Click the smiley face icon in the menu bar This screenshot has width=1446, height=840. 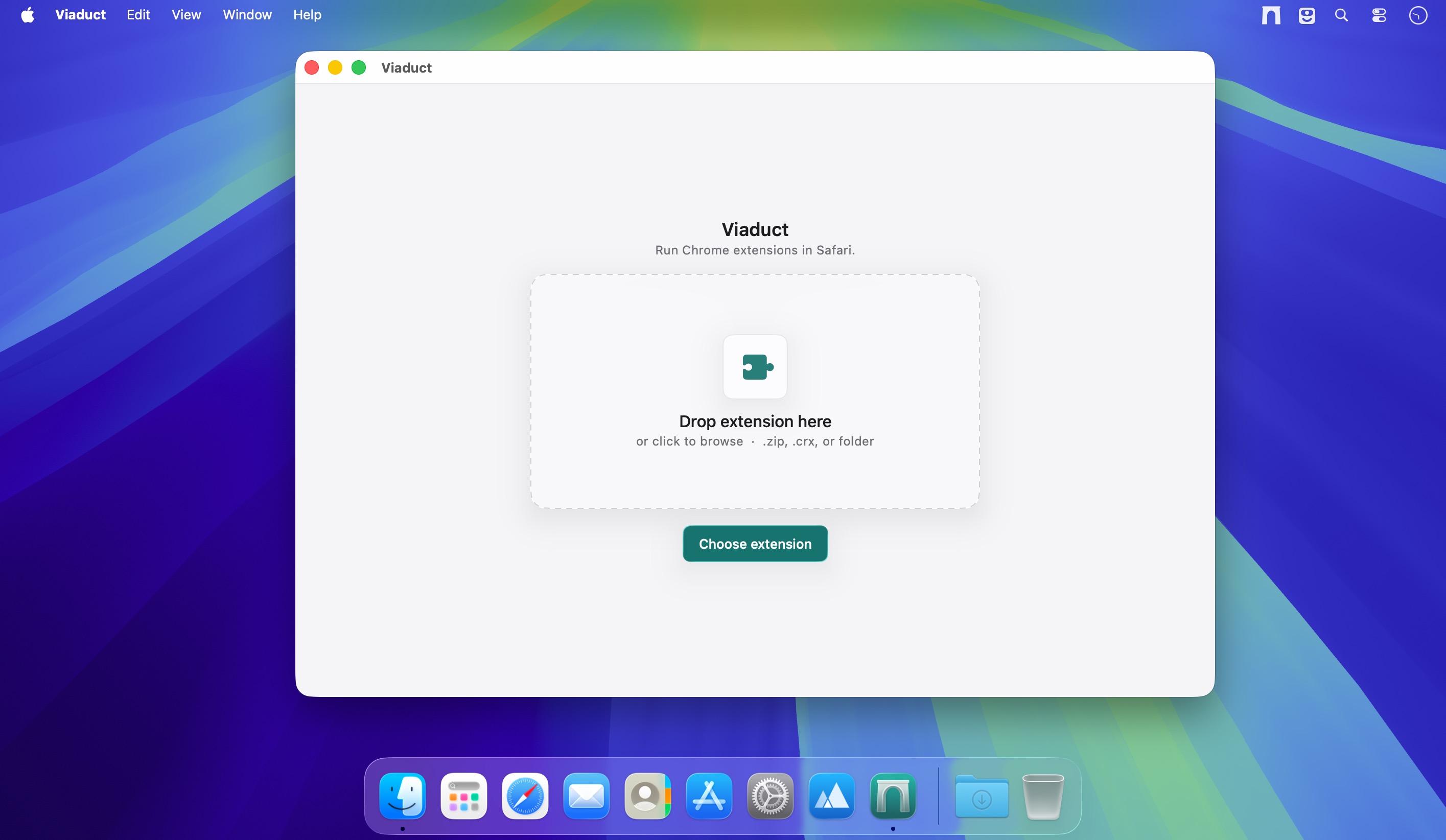click(x=1307, y=15)
